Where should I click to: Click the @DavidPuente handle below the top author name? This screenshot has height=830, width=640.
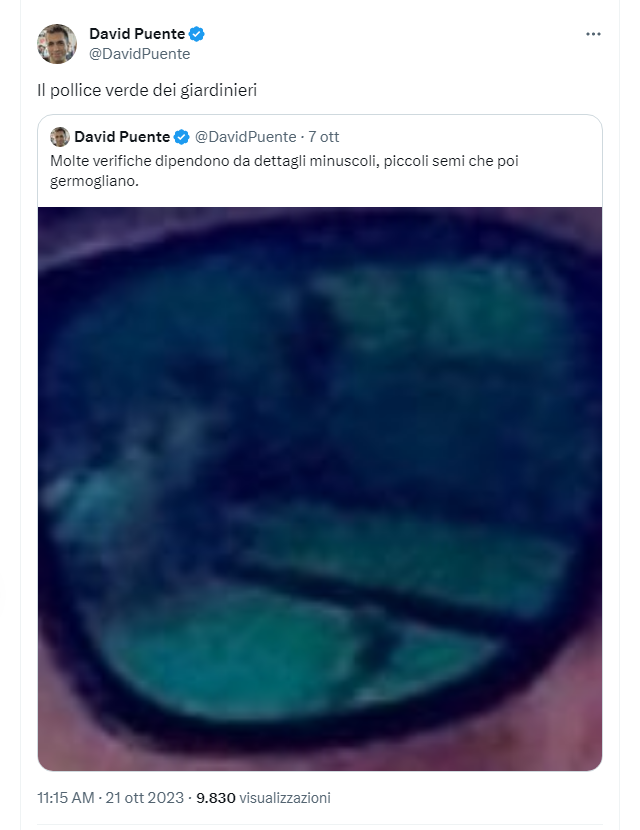pyautogui.click(x=139, y=54)
